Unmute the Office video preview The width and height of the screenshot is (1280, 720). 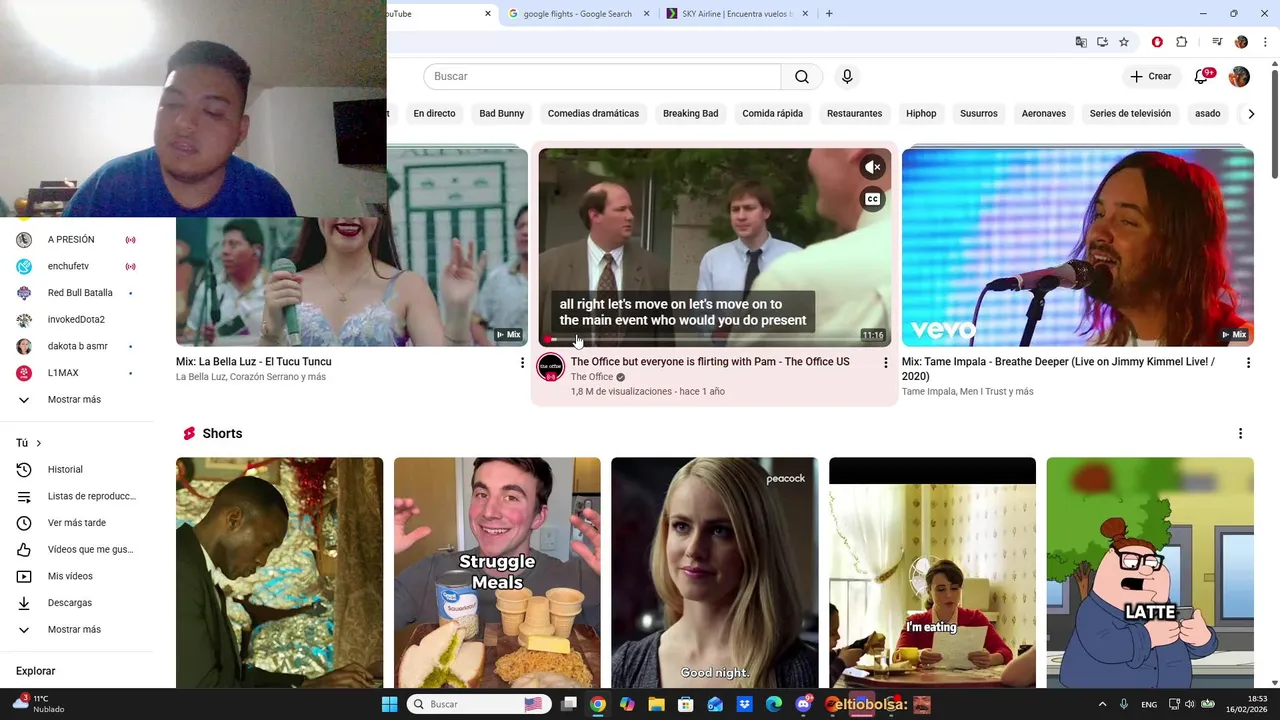point(872,167)
